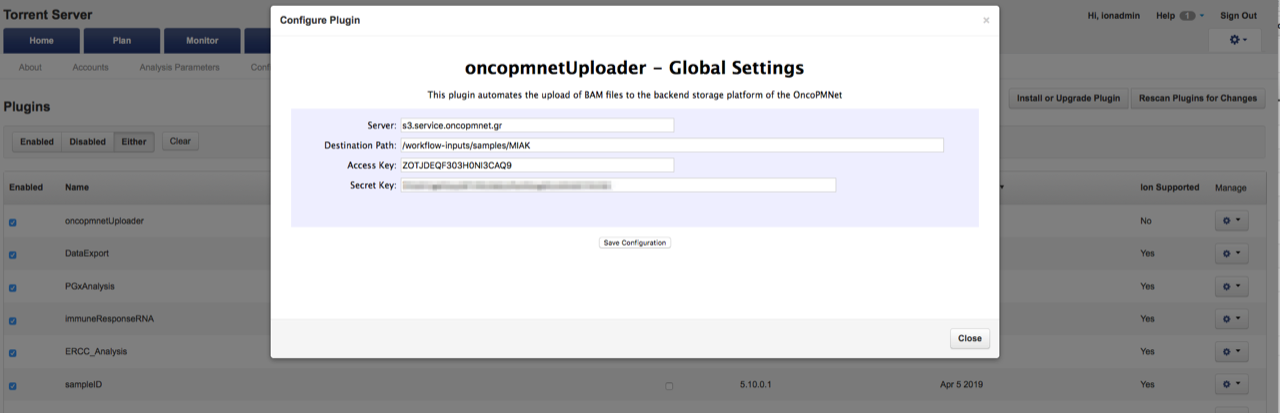
Task: Click the sampleID plugin name
Action: pyautogui.click(x=84, y=385)
